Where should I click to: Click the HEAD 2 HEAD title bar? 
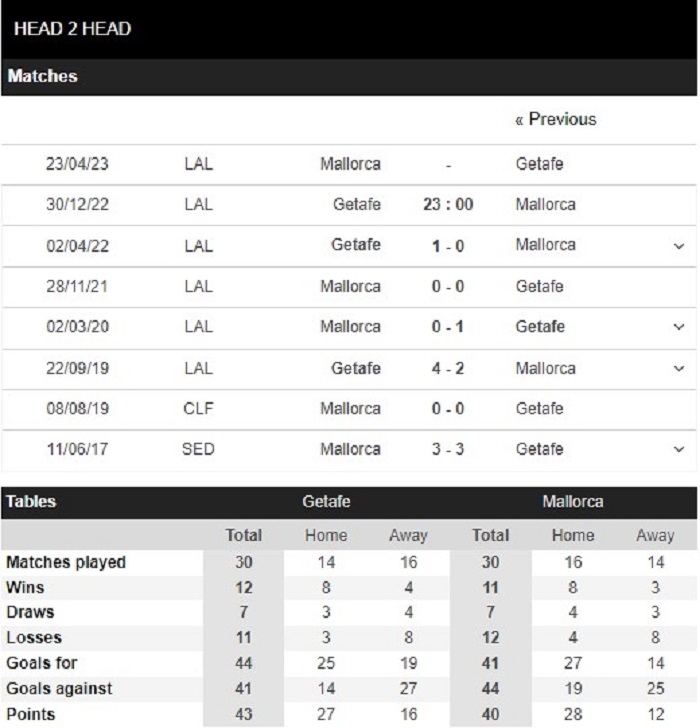(x=349, y=29)
